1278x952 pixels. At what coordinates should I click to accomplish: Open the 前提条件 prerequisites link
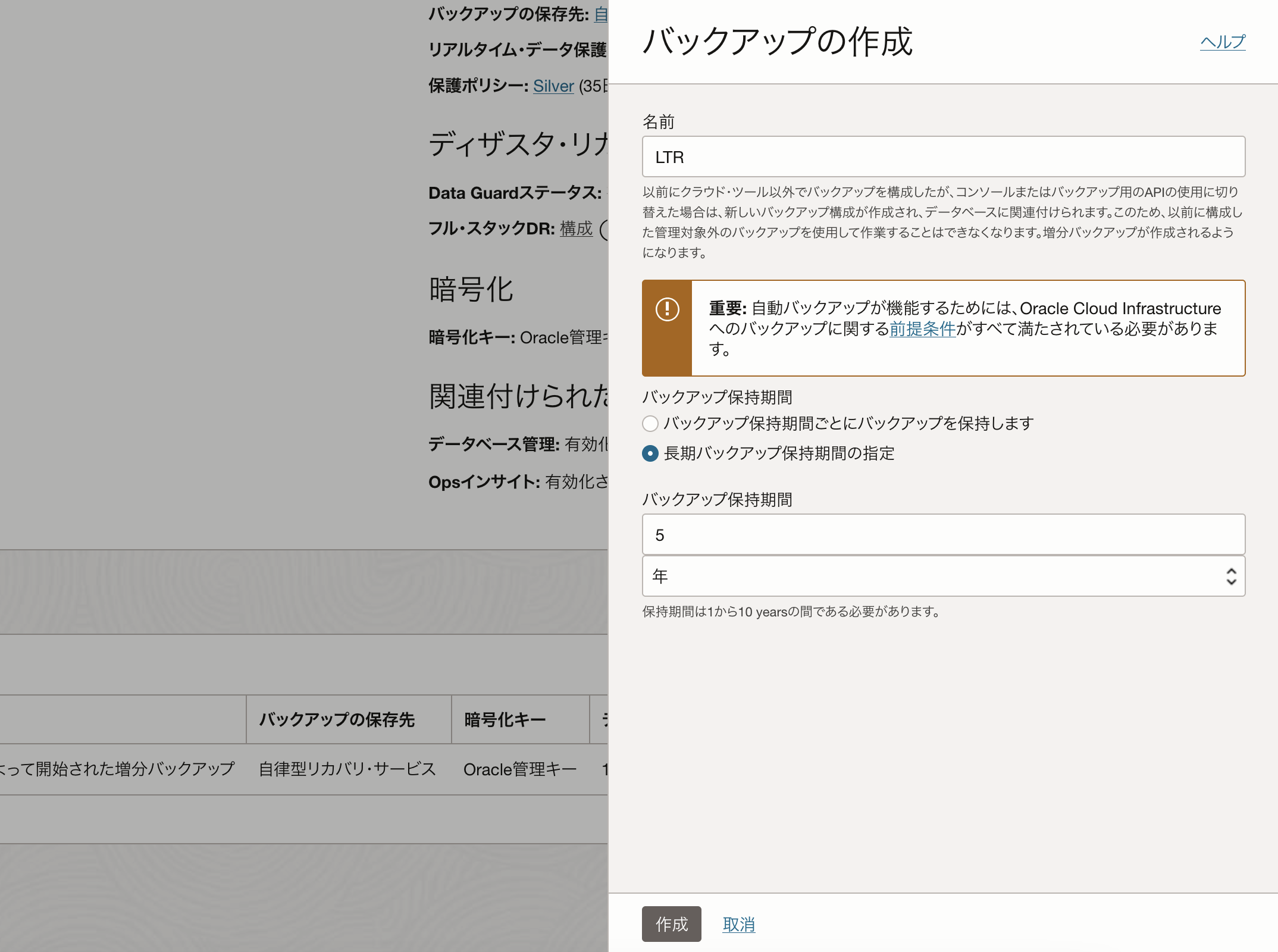click(922, 328)
